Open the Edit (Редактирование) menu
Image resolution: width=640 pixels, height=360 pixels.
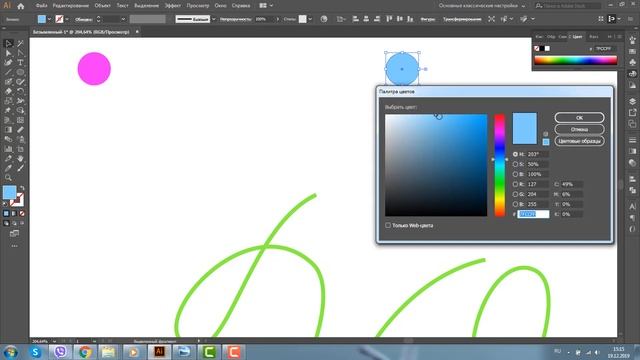point(71,6)
